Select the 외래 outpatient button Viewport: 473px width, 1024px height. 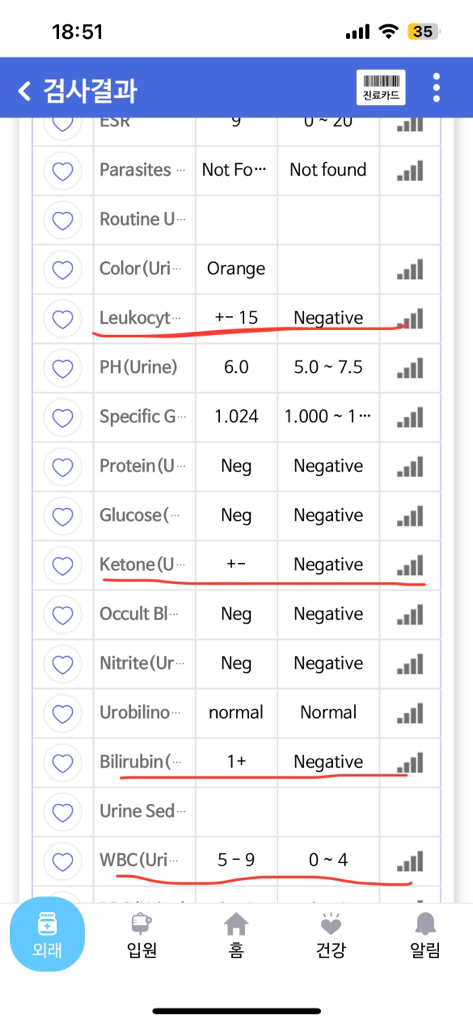(47, 935)
